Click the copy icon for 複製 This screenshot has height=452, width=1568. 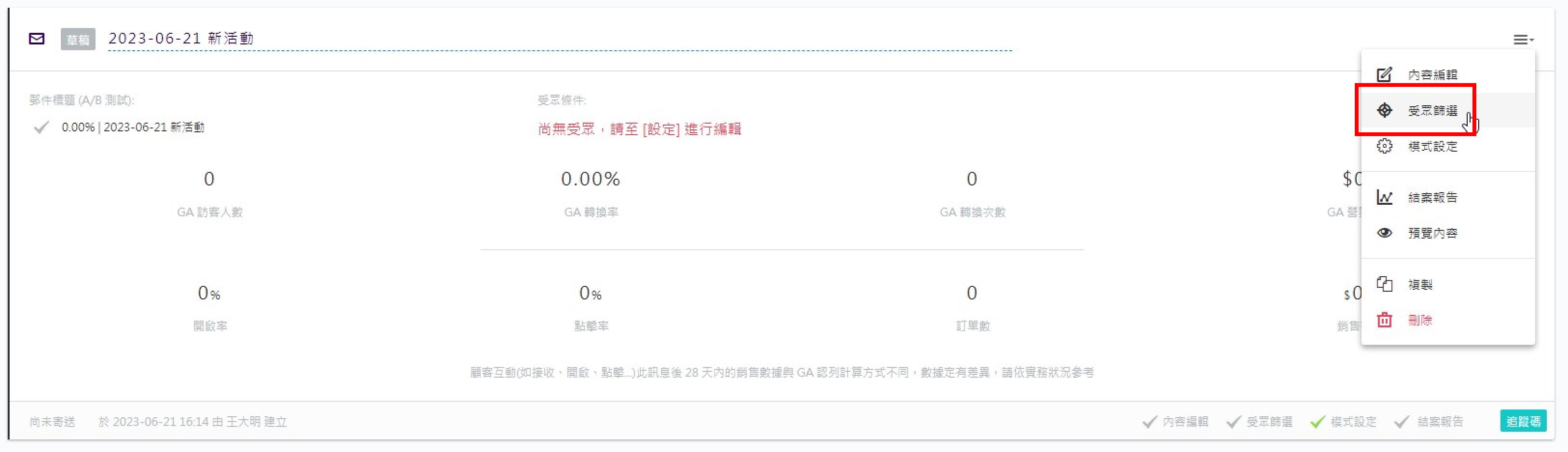[1384, 284]
